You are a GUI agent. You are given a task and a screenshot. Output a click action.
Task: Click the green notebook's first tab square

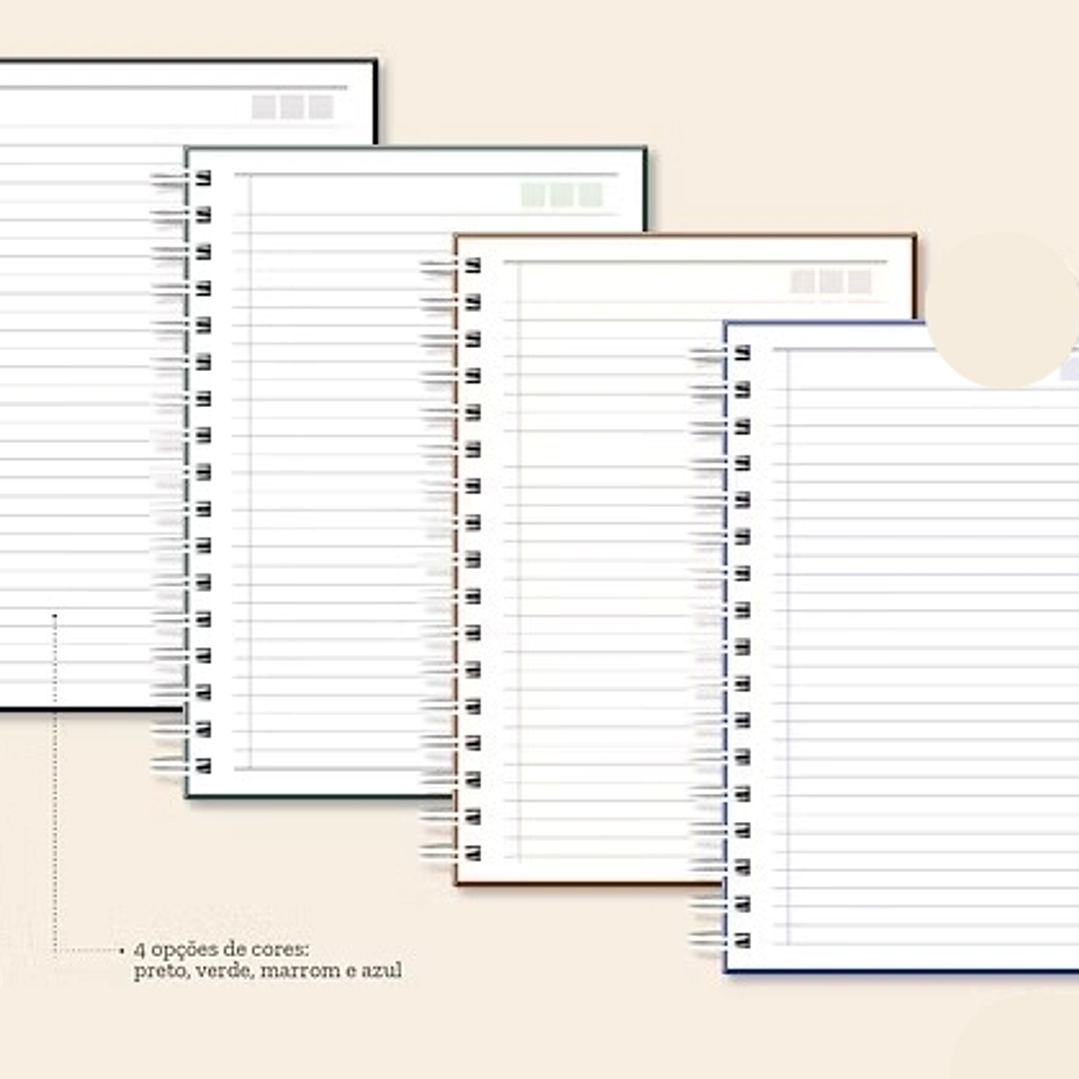click(532, 196)
